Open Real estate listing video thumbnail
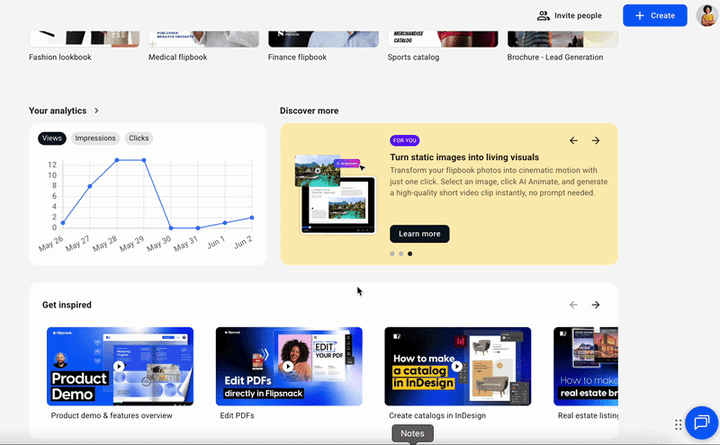 (585, 366)
